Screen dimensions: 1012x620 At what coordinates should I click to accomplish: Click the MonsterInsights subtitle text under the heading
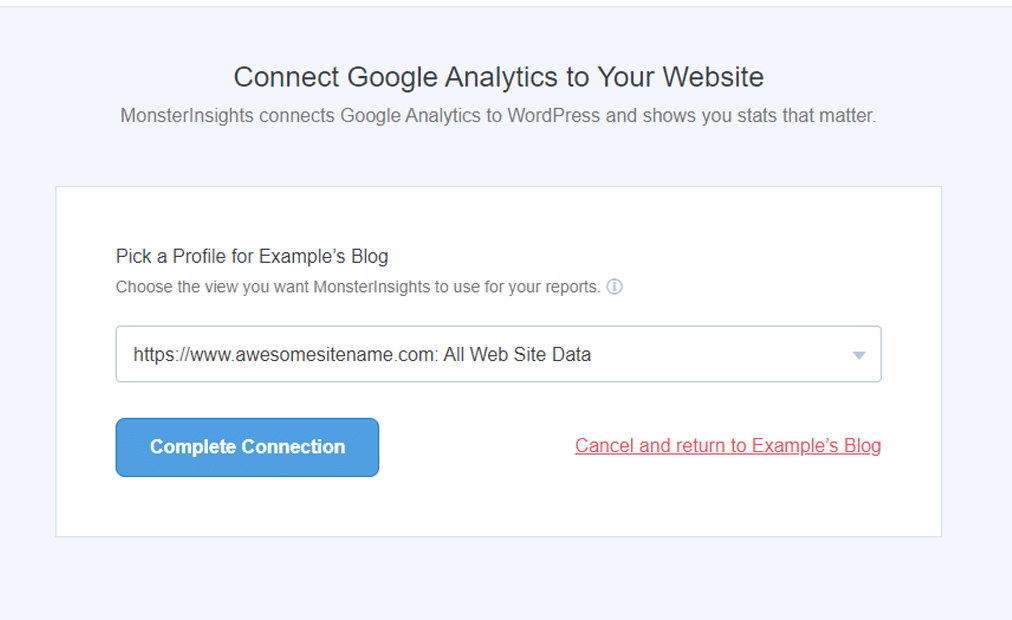[x=498, y=115]
